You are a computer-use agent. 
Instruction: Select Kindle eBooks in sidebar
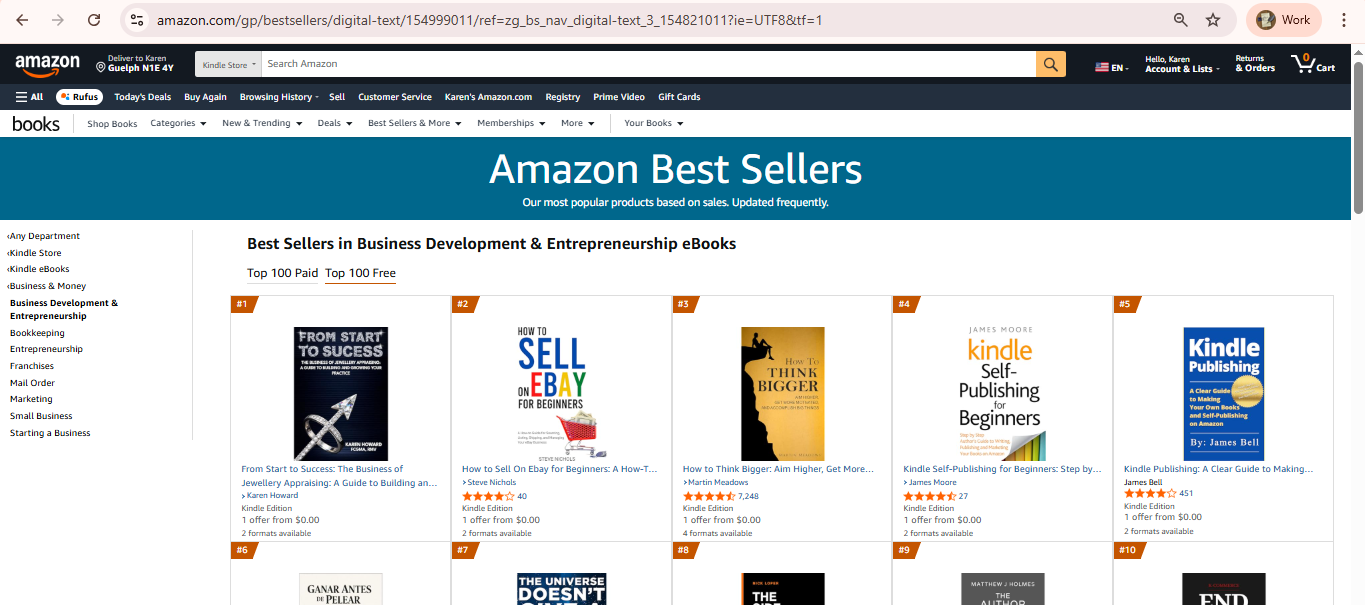(x=38, y=269)
